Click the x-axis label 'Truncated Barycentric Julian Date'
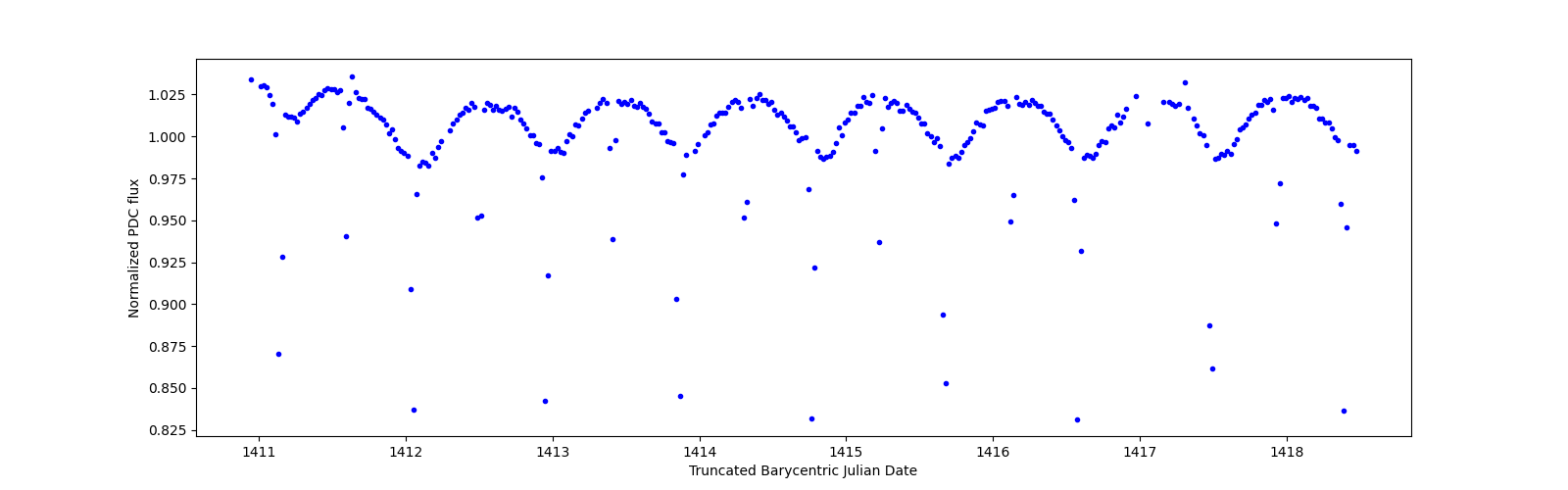Viewport: 1568px width, 490px height. coord(803,470)
